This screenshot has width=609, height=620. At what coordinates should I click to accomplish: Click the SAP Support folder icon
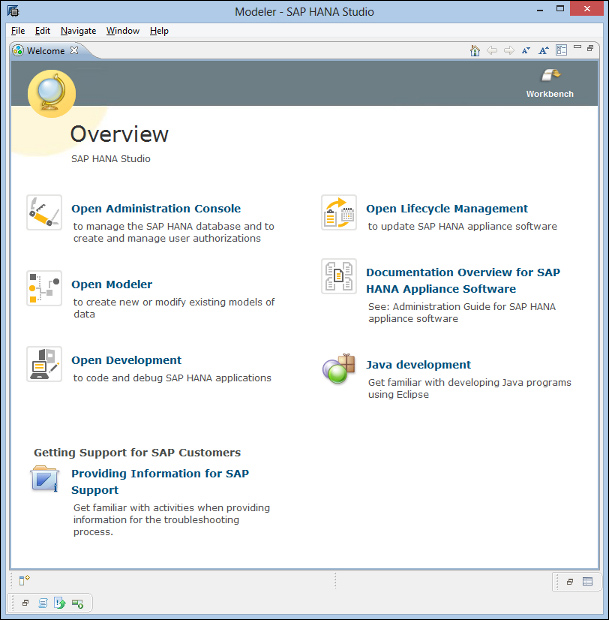click(x=44, y=478)
